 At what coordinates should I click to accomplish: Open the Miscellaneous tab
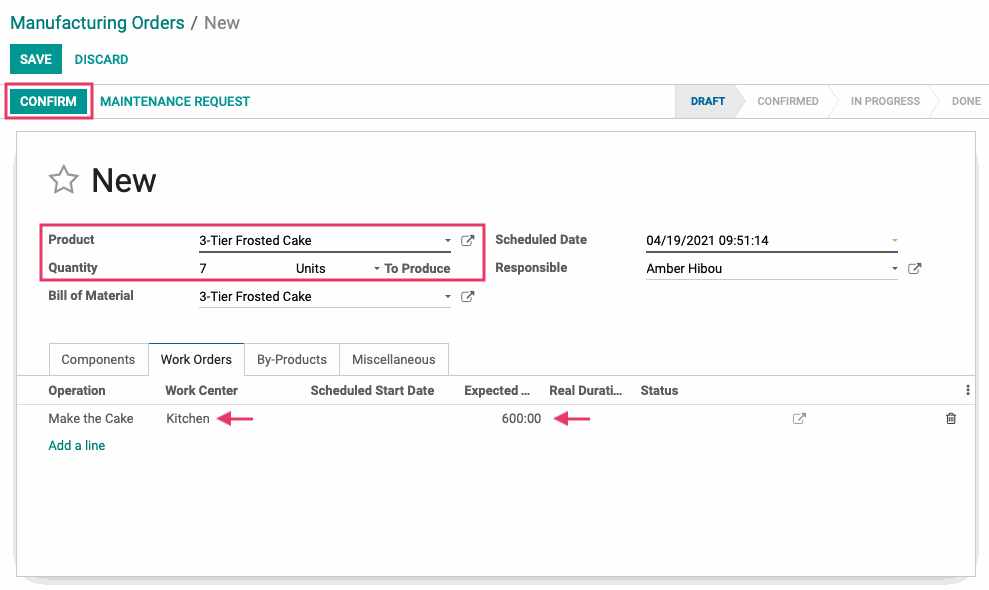coord(394,360)
